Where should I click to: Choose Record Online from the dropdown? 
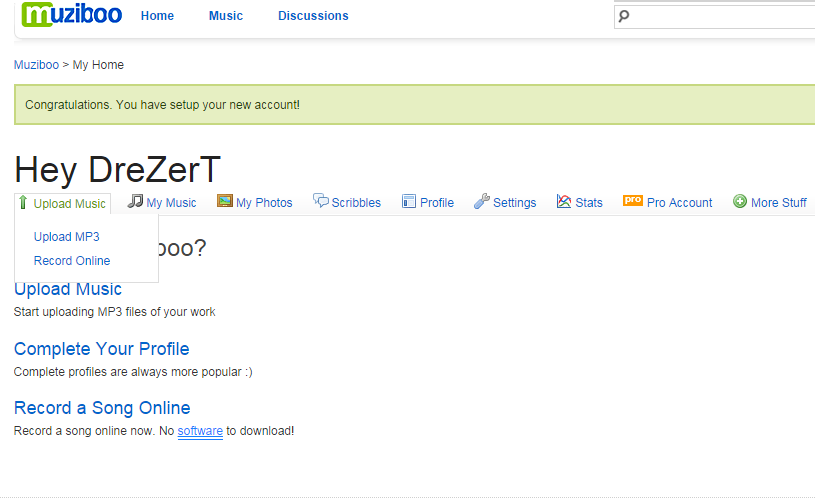[x=72, y=260]
